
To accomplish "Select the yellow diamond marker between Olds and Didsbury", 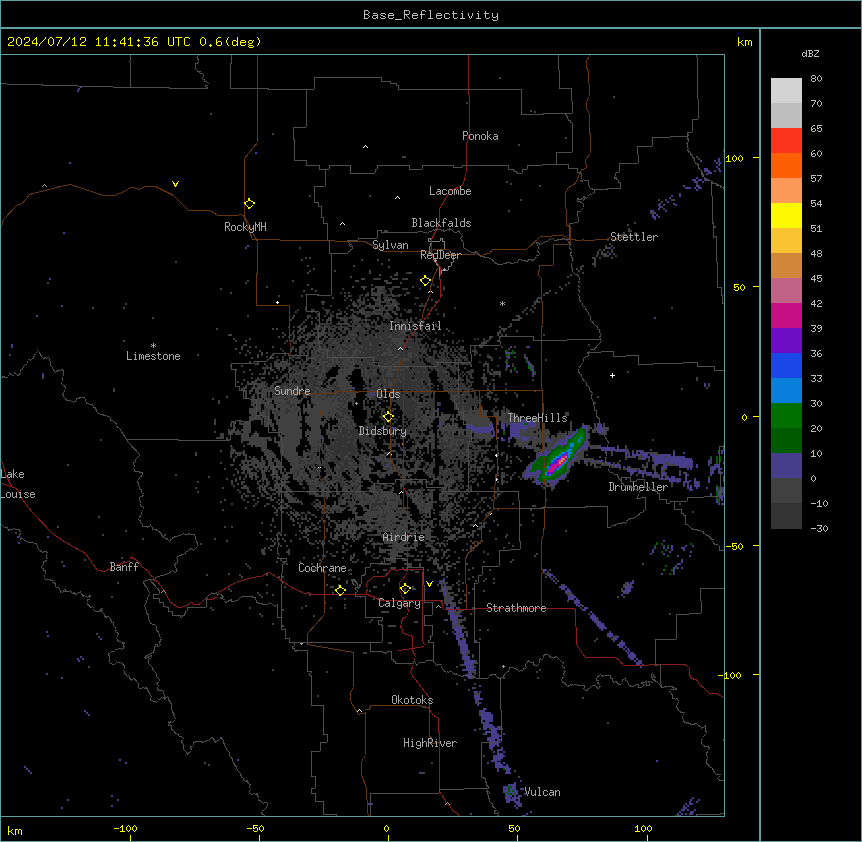I will 389,417.
